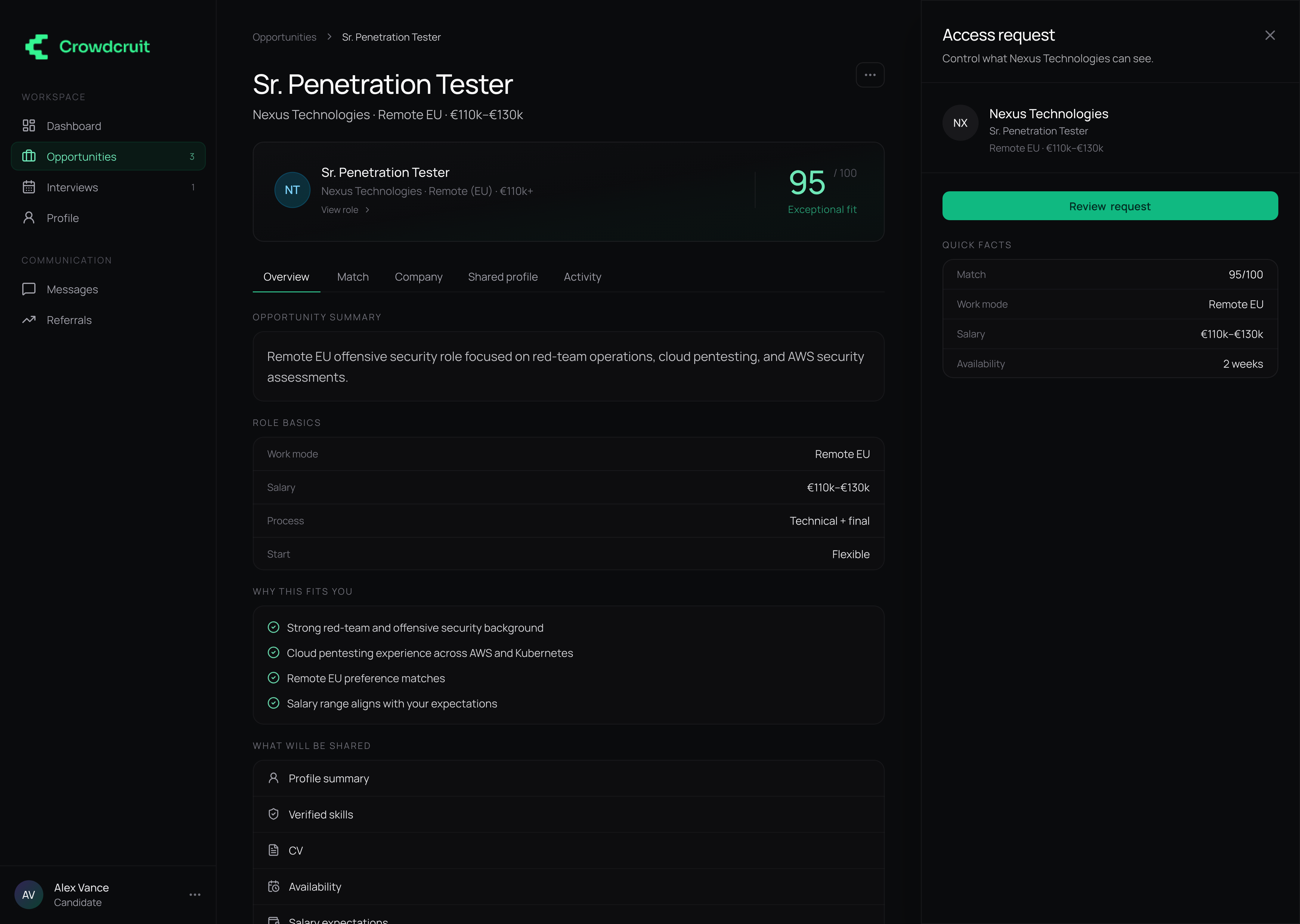1300x924 pixels.
Task: Click the 95 match score
Action: click(x=806, y=183)
